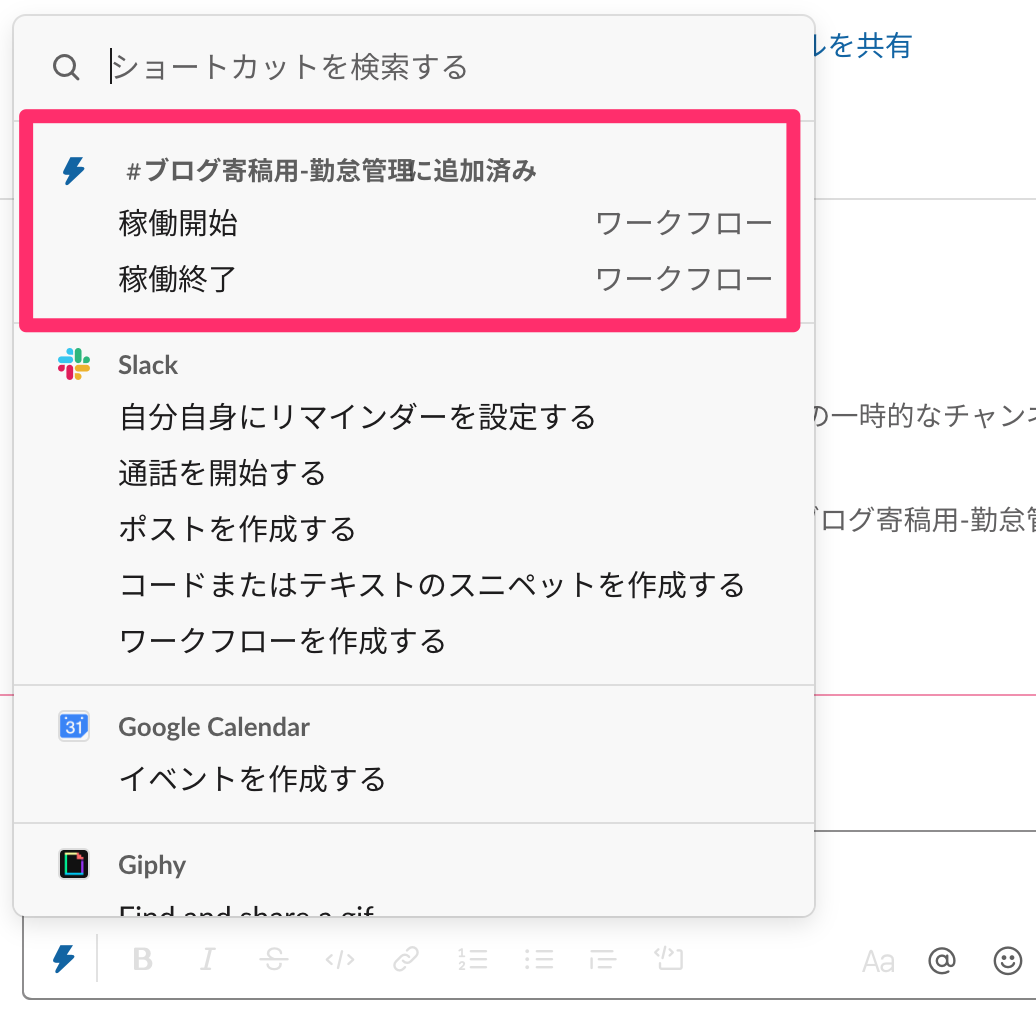Screen dimensions: 1036x1016
Task: Apply blockquote formatting icon
Action: point(603,960)
